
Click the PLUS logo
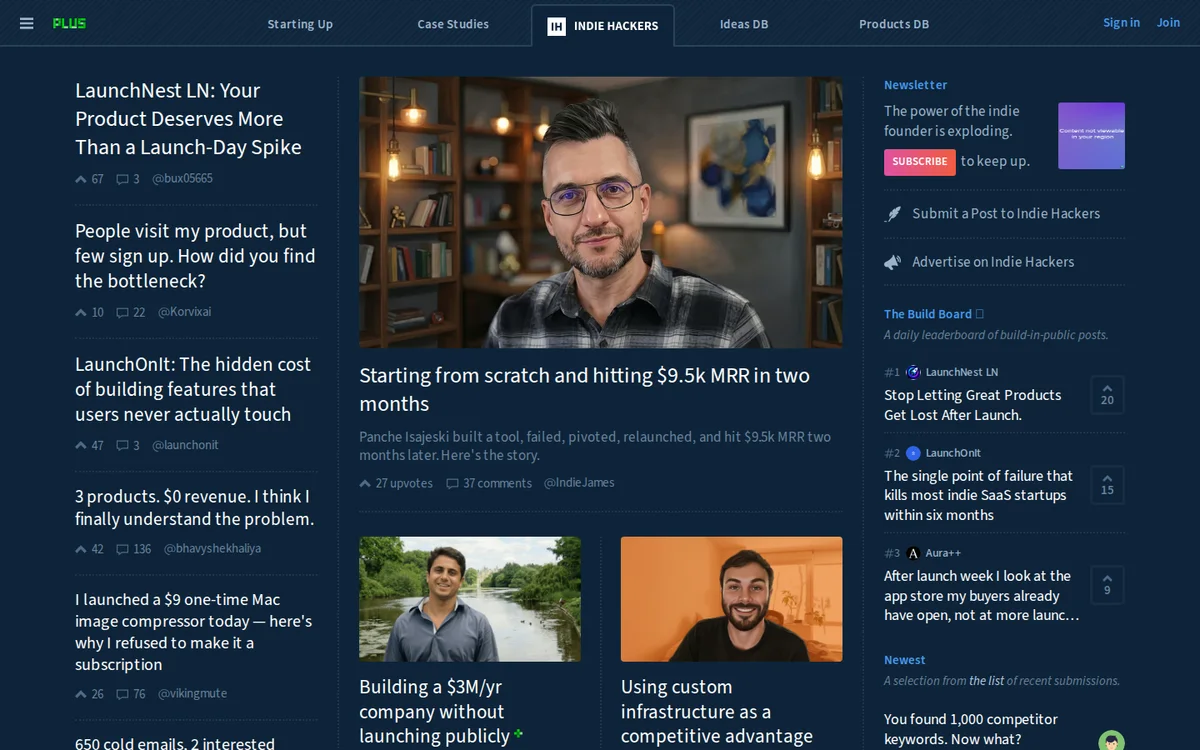69,23
